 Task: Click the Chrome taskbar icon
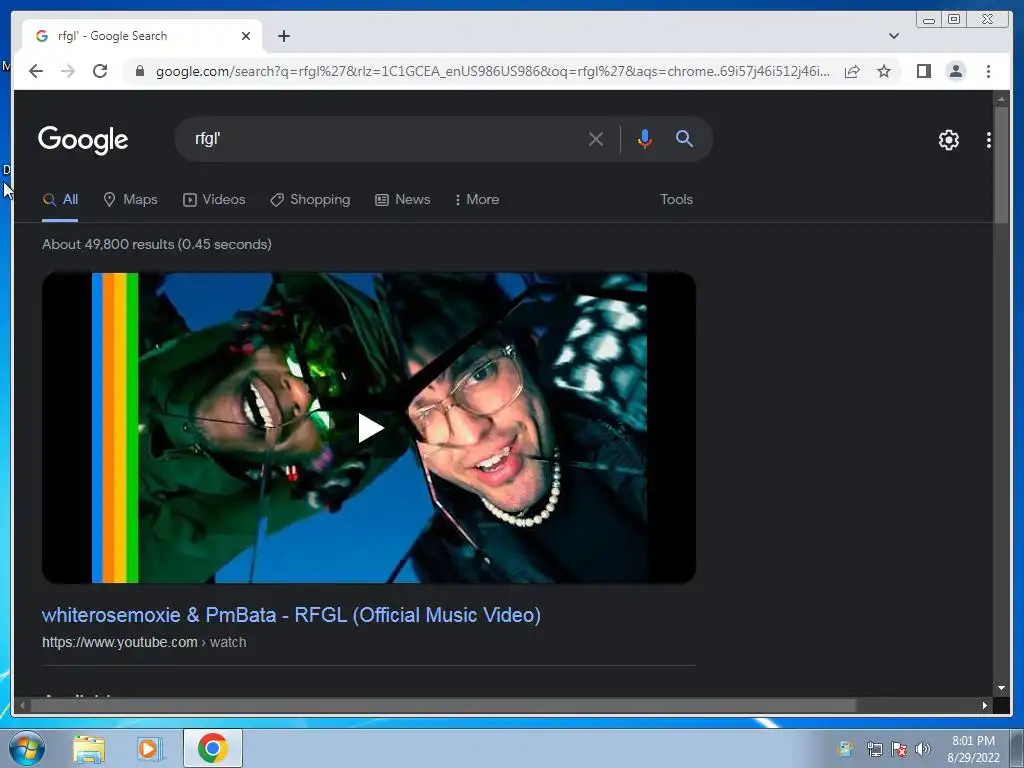[212, 748]
